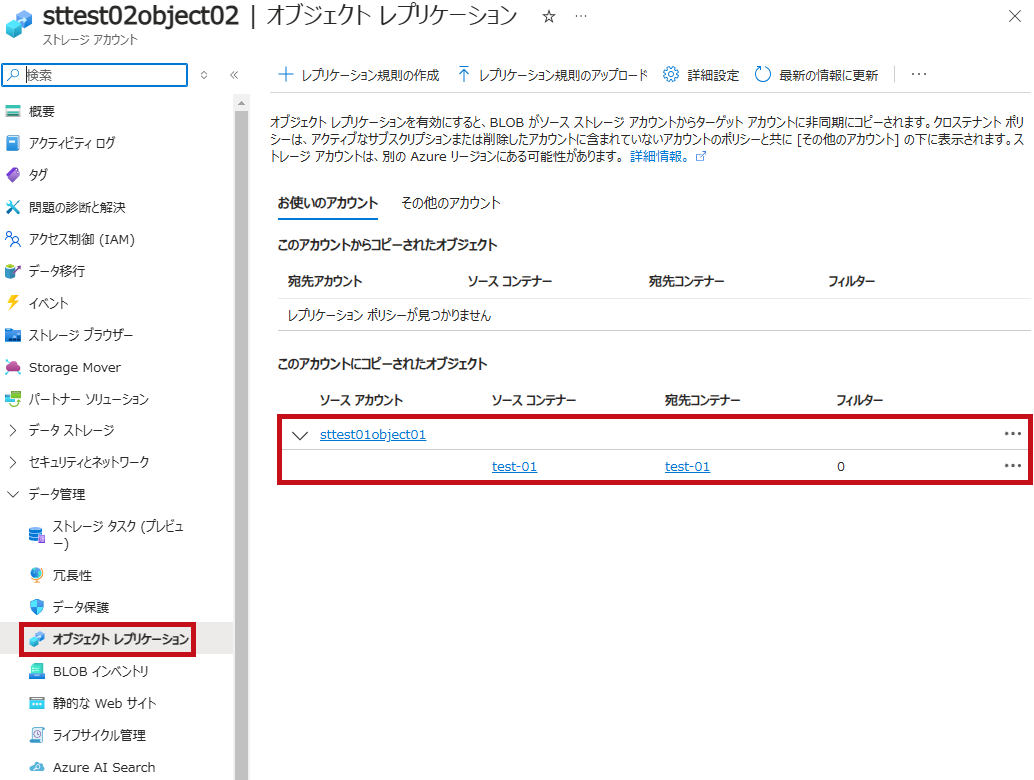Expand the データ ストレージ section
The image size is (1034, 780).
click(13, 431)
